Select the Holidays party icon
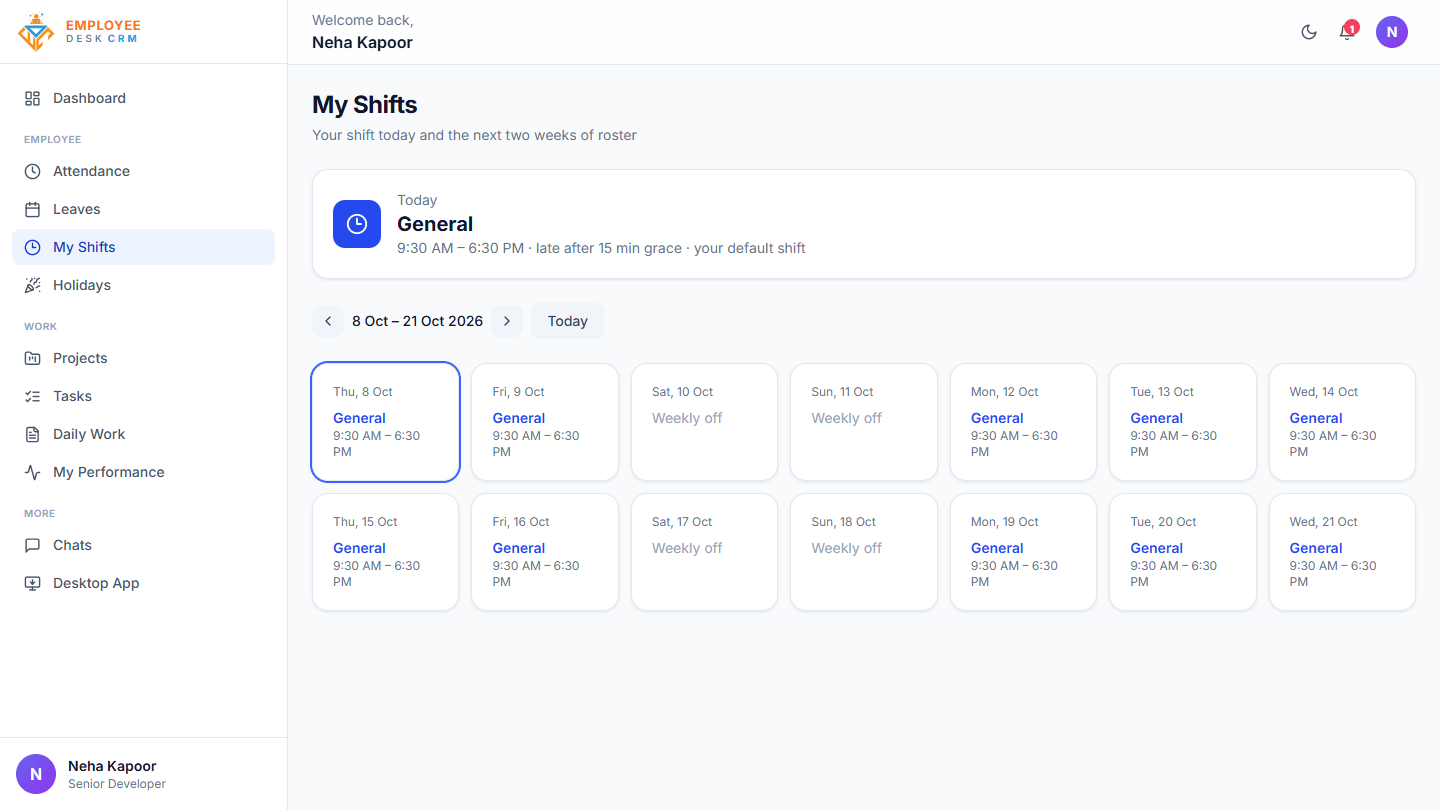Image resolution: width=1440 pixels, height=810 pixels. 32,285
